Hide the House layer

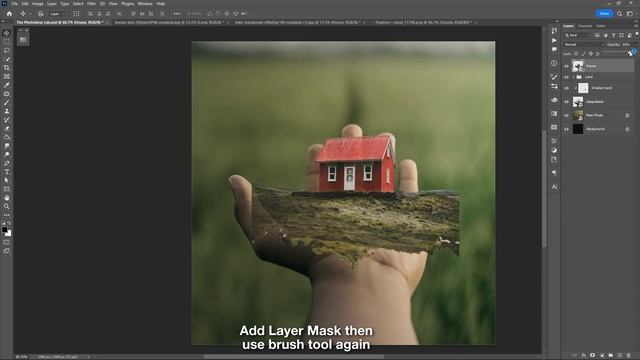pos(566,66)
